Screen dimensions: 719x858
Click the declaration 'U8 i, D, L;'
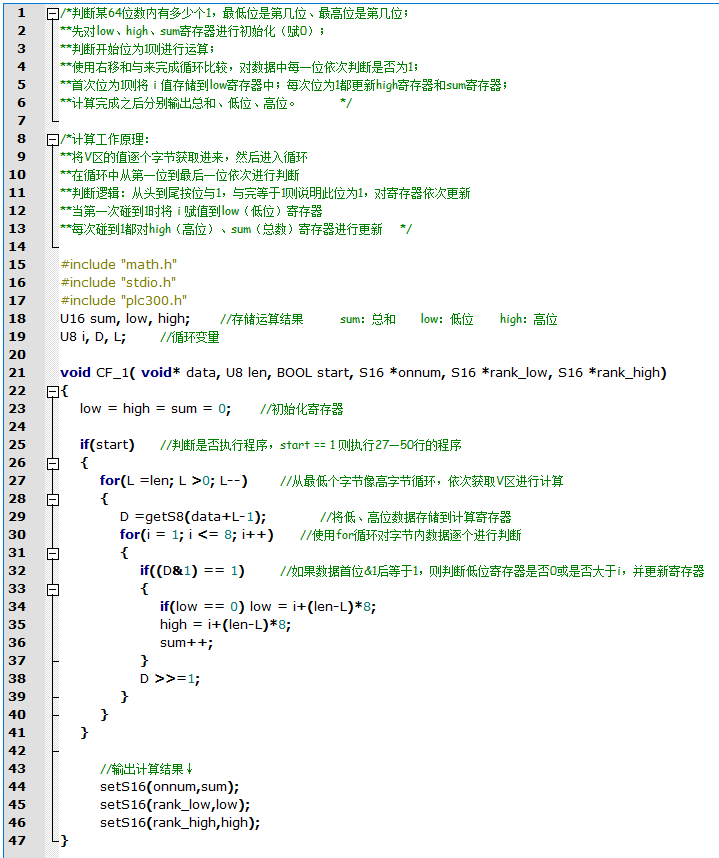tap(93, 337)
